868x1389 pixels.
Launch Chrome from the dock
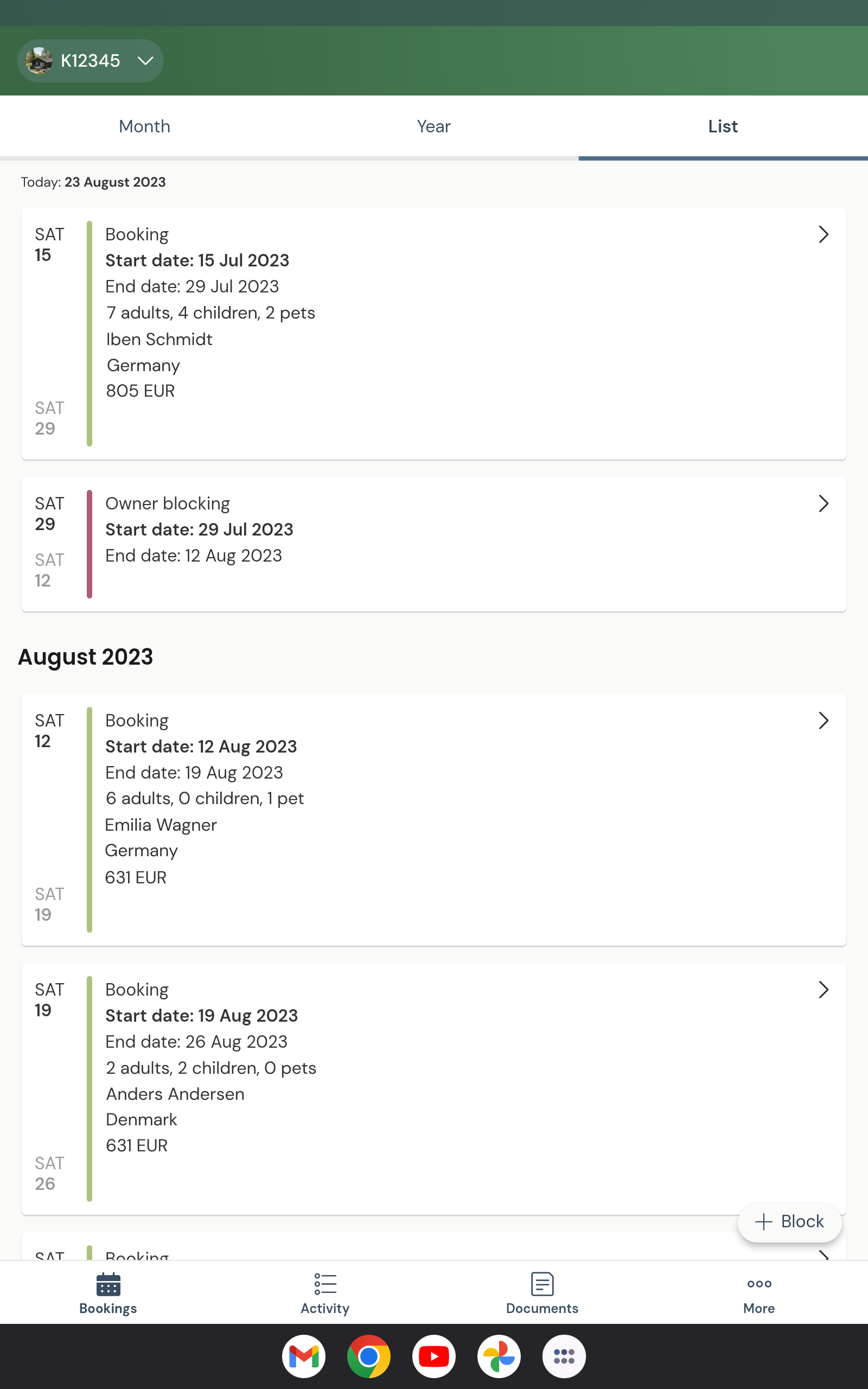(x=368, y=1356)
